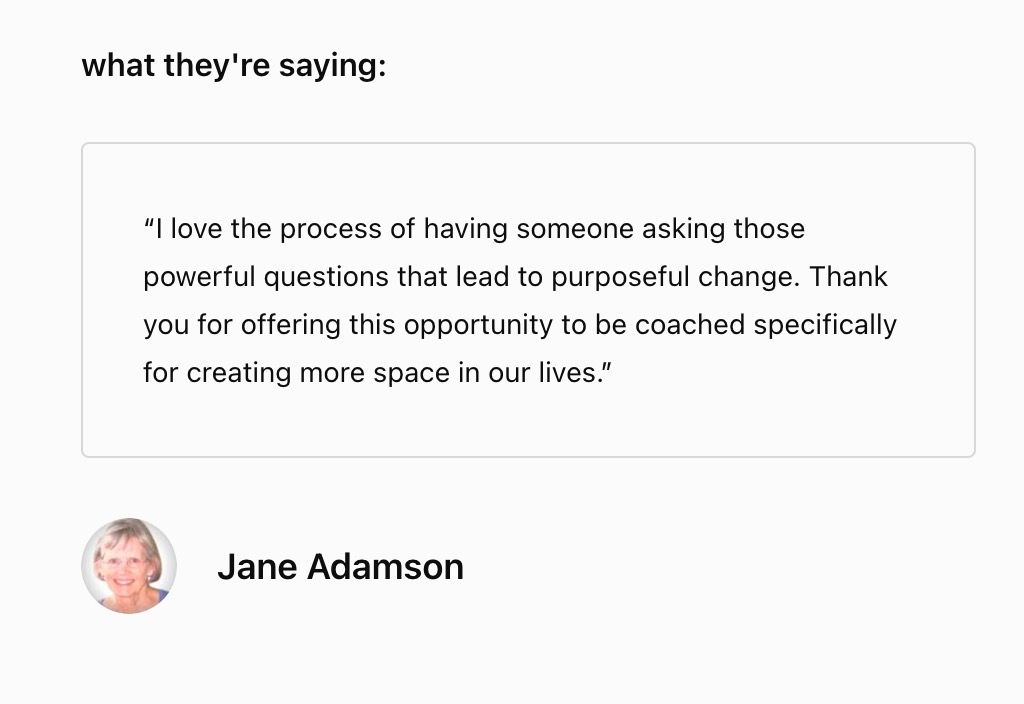Click the "what they're saying:" heading
The width and height of the screenshot is (1024, 704).
tap(233, 66)
